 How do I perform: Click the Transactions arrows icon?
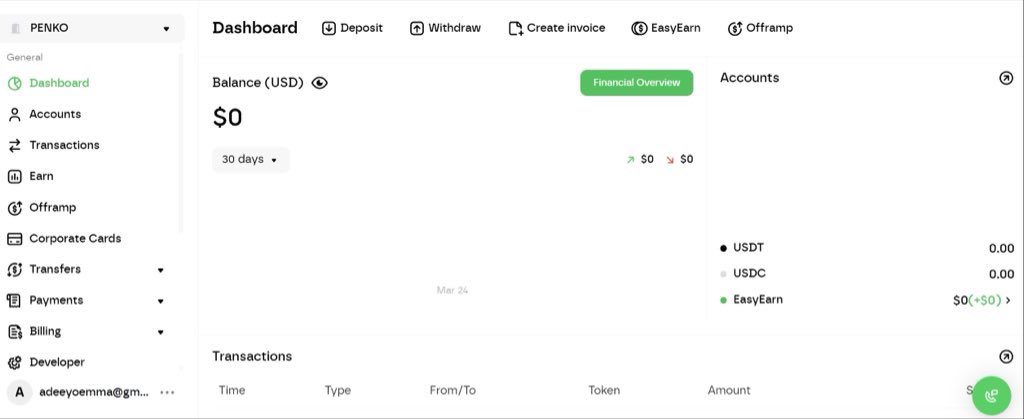tap(14, 146)
